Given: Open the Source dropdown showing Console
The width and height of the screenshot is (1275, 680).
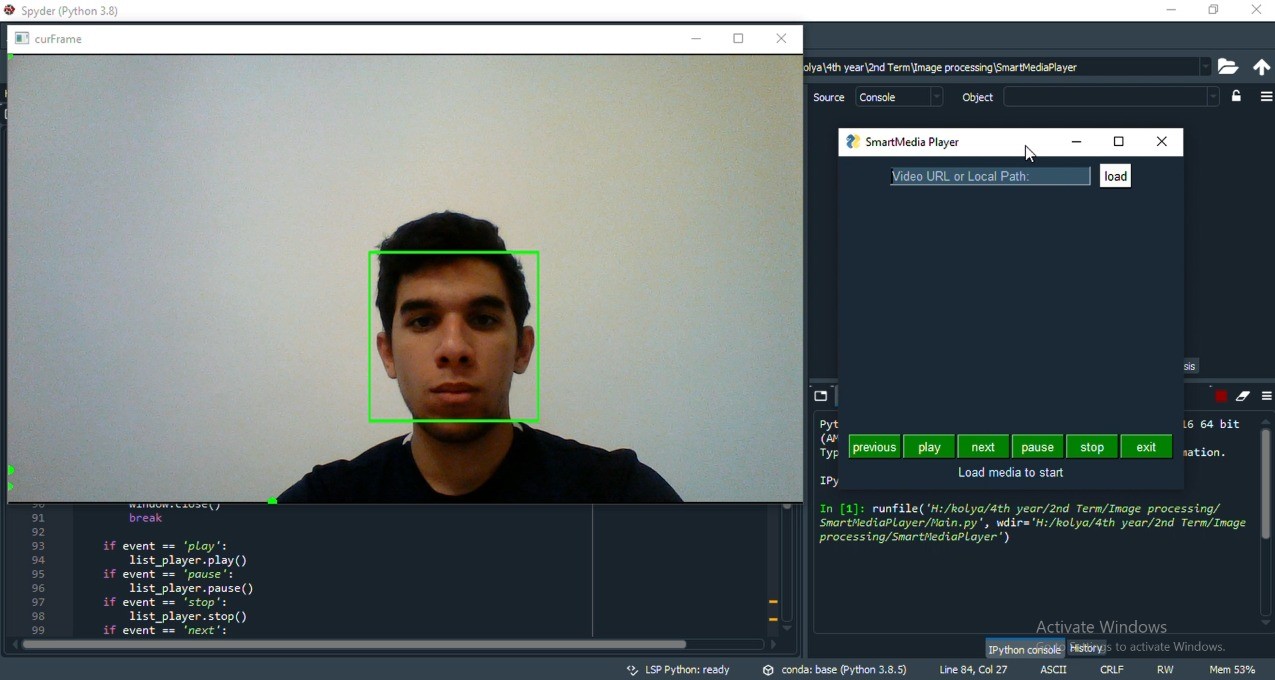Looking at the screenshot, I should click(898, 96).
